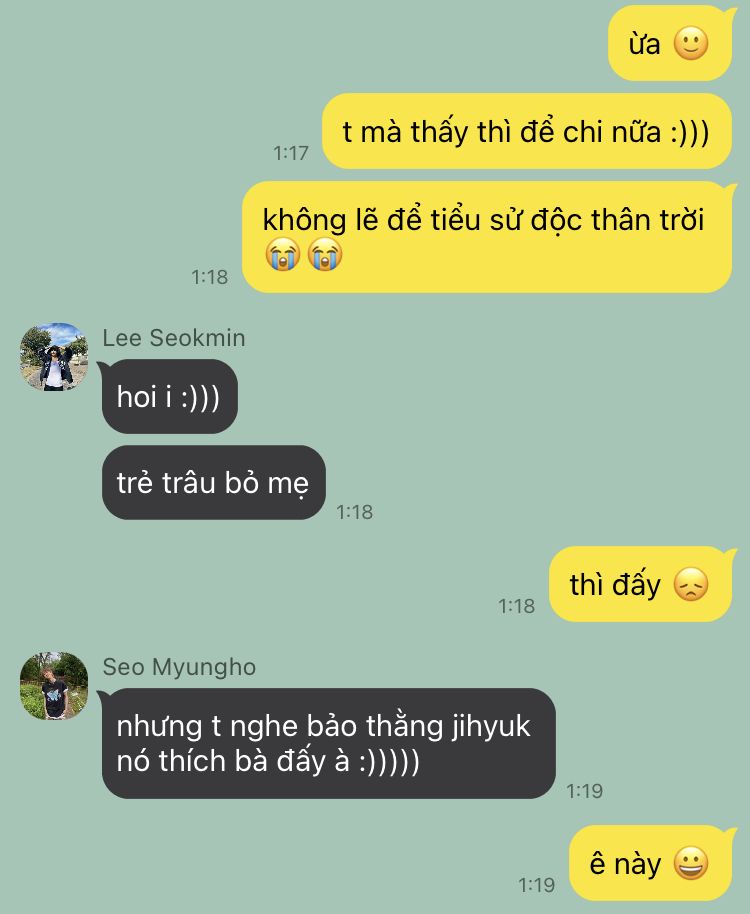This screenshot has height=914, width=750.
Task: Tap the Lee Seokmin sender name
Action: [174, 338]
